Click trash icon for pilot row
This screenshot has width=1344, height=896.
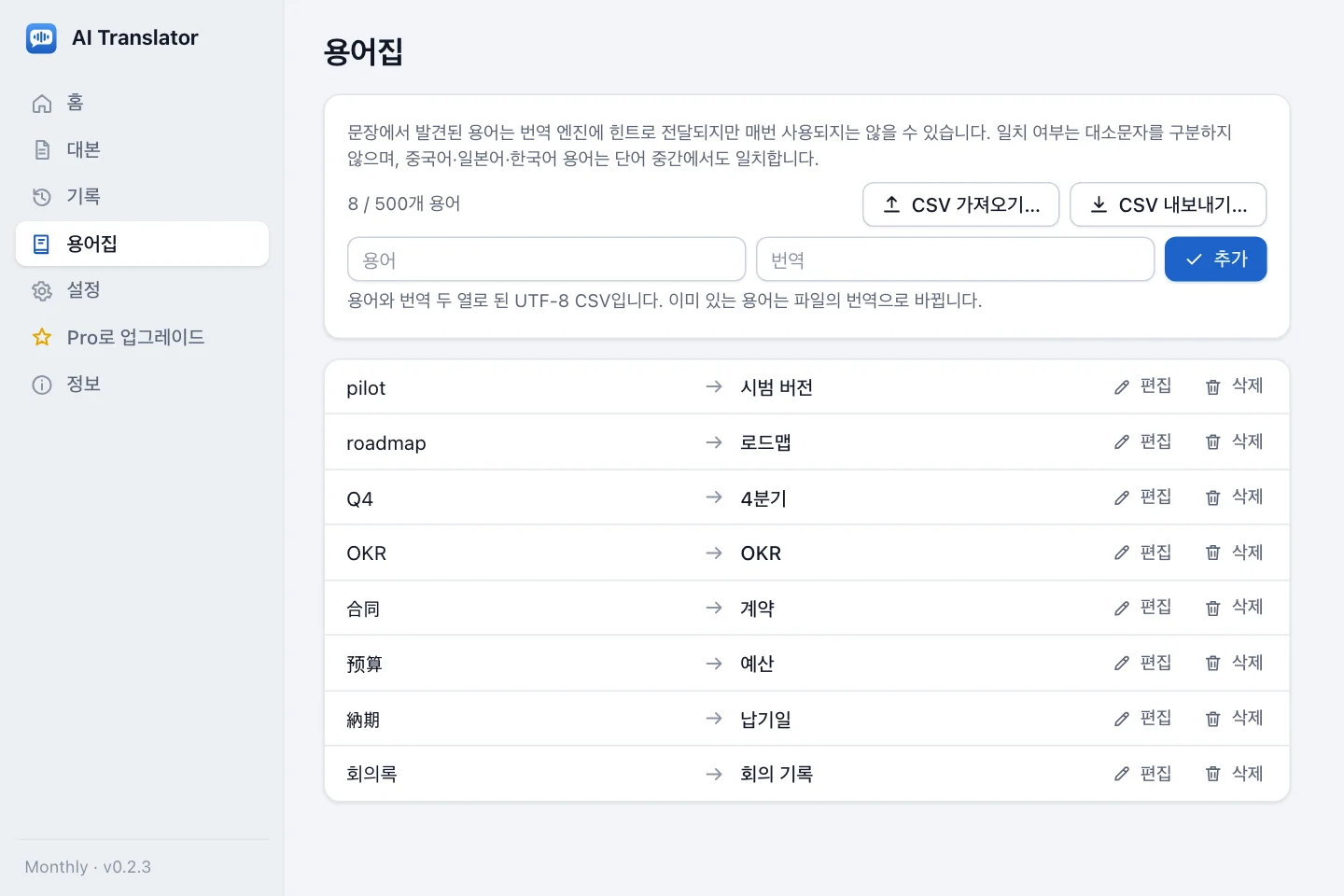pyautogui.click(x=1213, y=387)
